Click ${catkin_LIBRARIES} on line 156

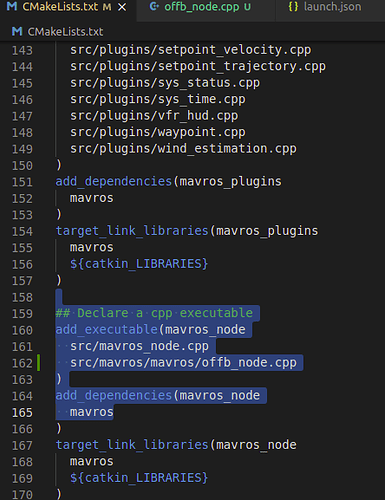139,264
